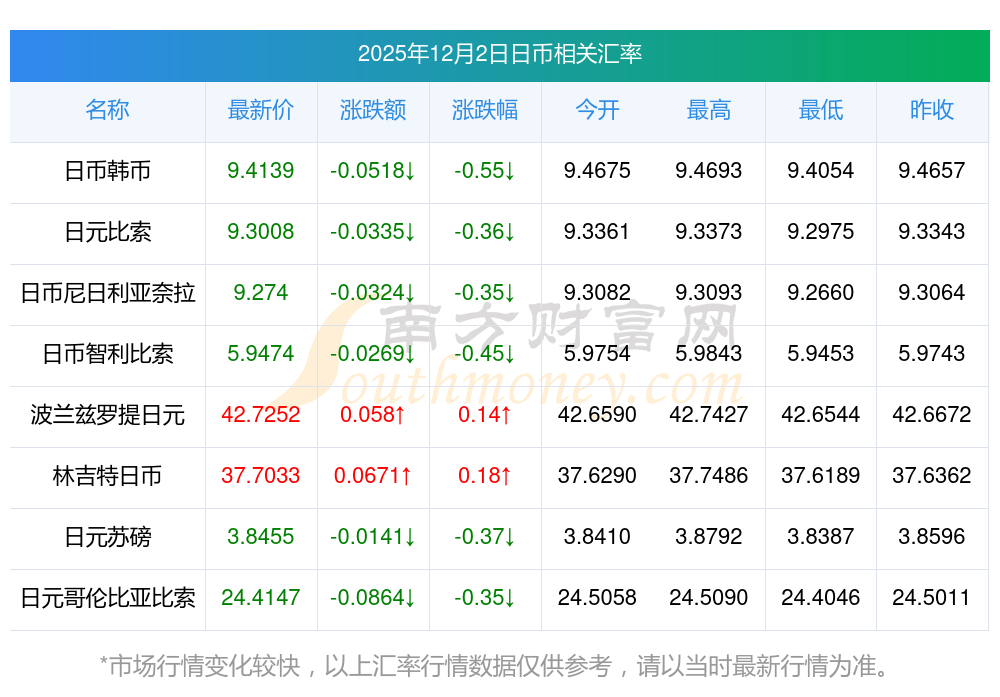Click low value 42.6544
The width and height of the screenshot is (1000, 697).
pos(821,415)
